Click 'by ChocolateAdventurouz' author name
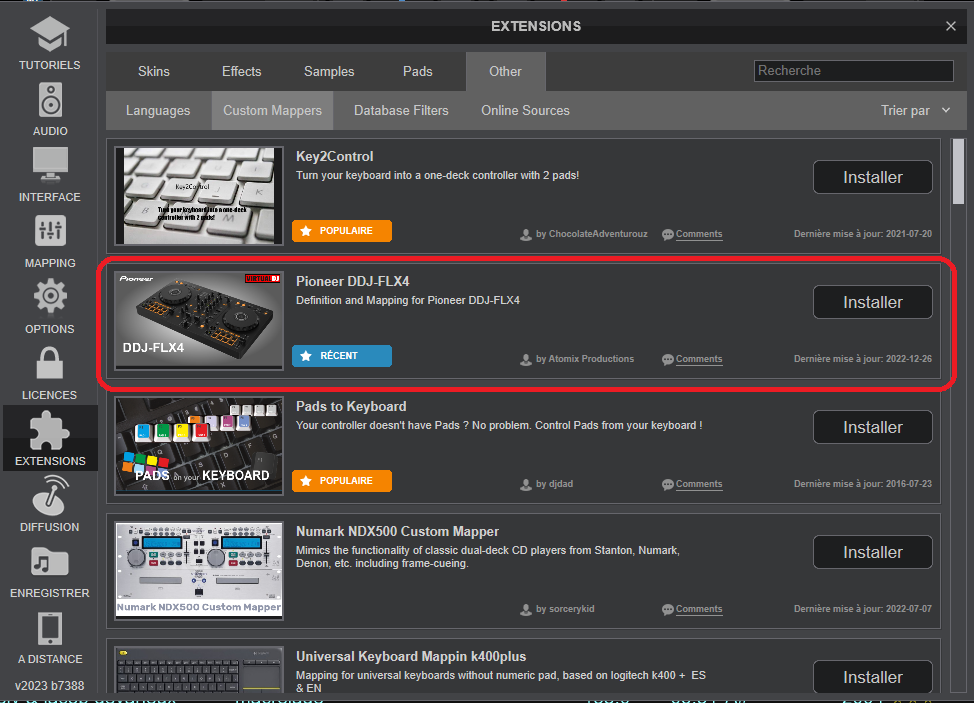Screen dimensions: 974x703 [x=591, y=234]
